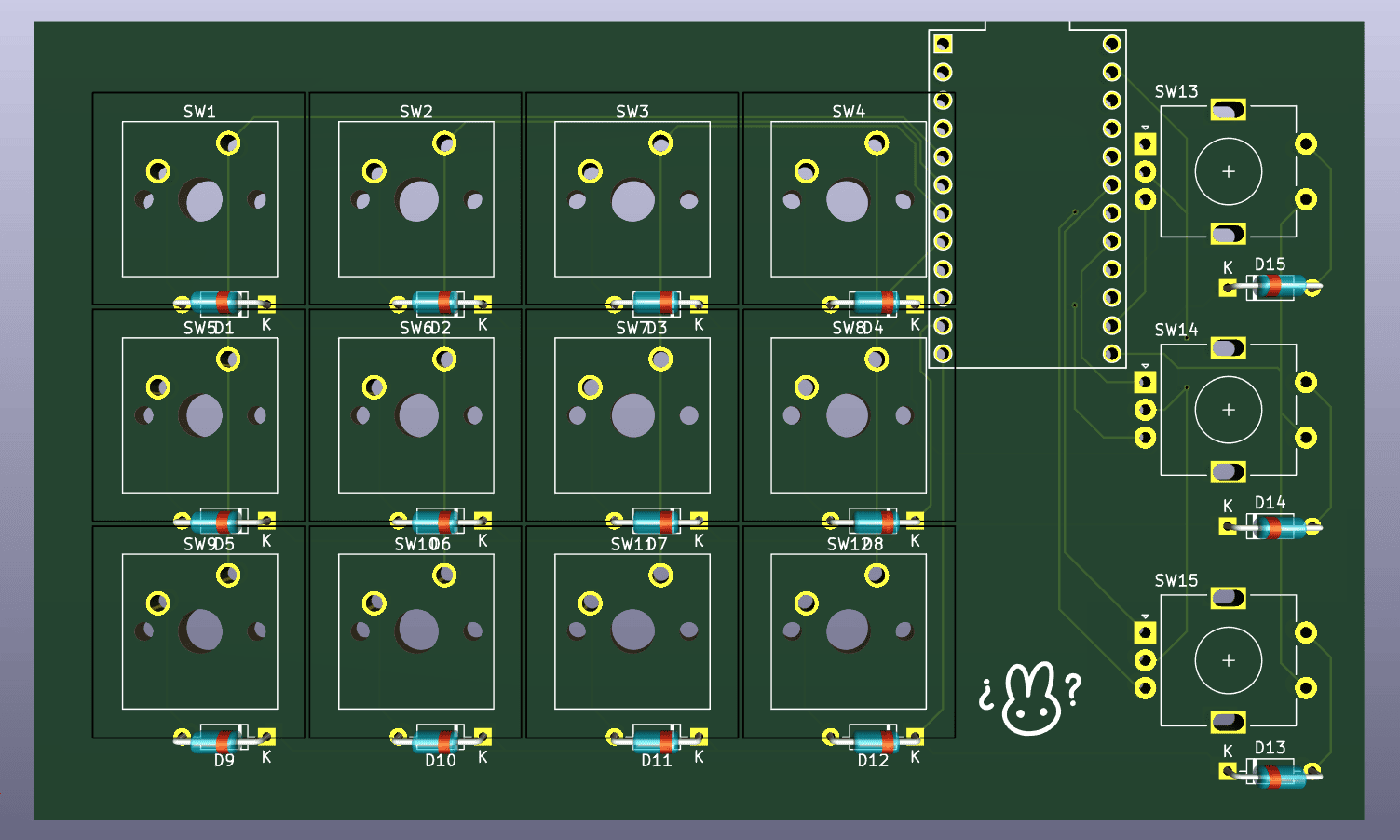The image size is (1400, 840).
Task: Click the SW13 reference label
Action: click(1176, 91)
